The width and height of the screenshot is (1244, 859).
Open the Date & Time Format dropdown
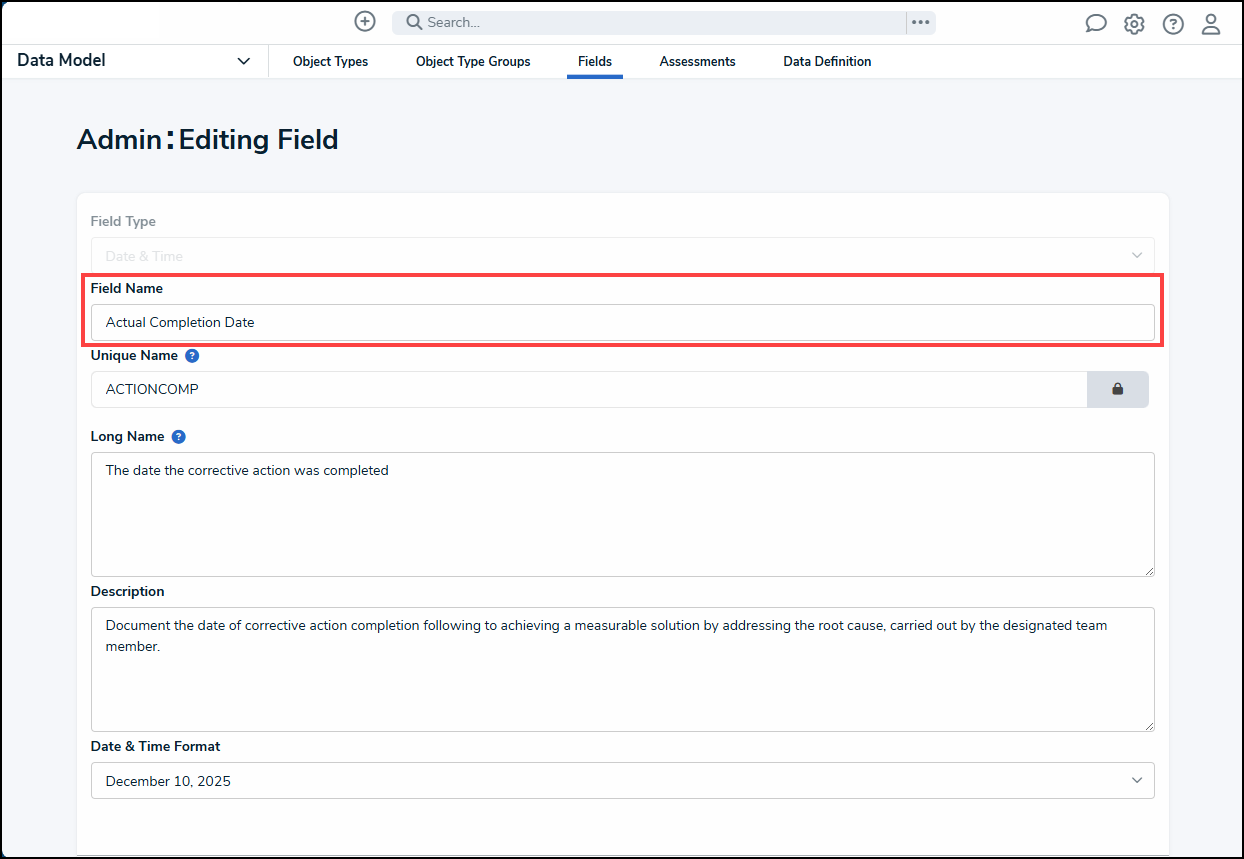(x=622, y=781)
